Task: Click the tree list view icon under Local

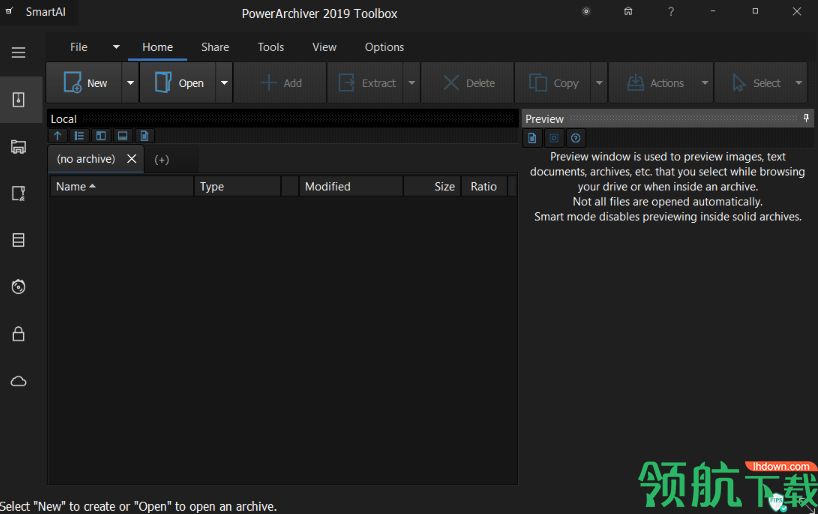Action: pyautogui.click(x=79, y=136)
